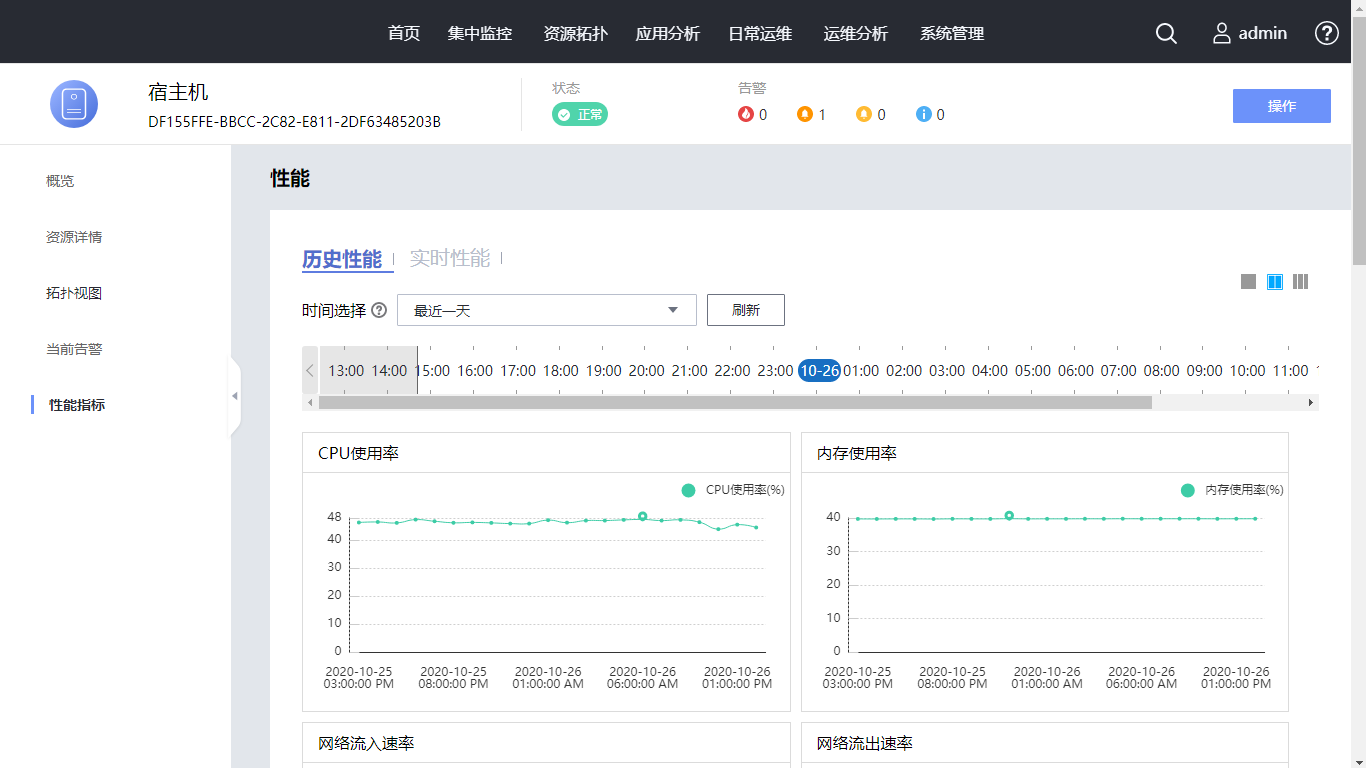Click the horizontal timeline scrollbar
Screen dimensions: 1366x768
tap(735, 402)
